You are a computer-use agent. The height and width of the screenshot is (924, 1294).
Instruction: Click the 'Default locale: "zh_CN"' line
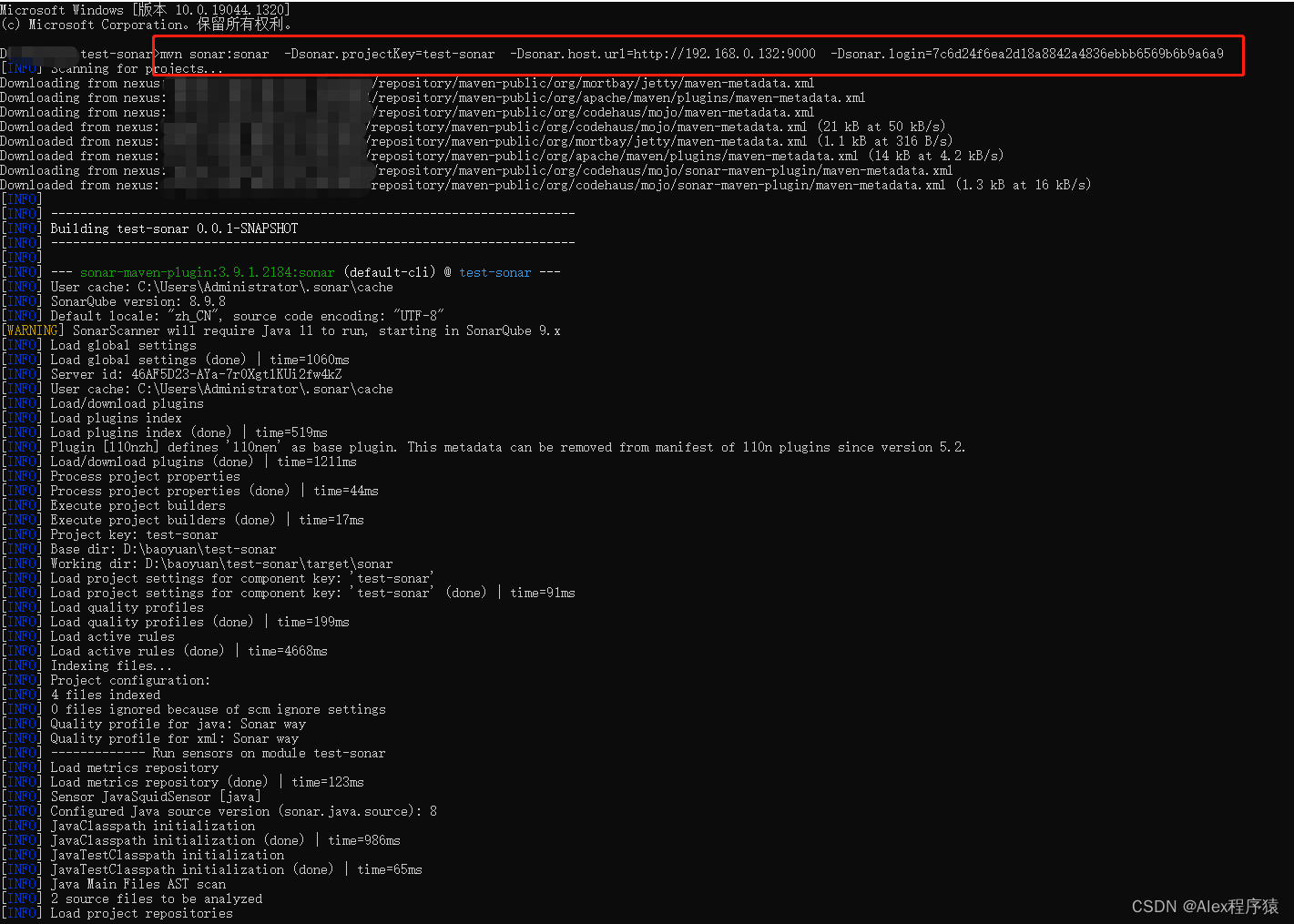[223, 316]
